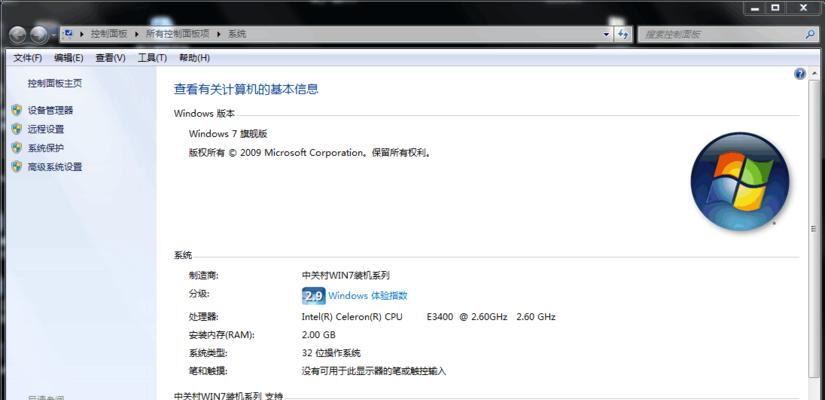Click the scrollbar up arrow

(x=813, y=74)
